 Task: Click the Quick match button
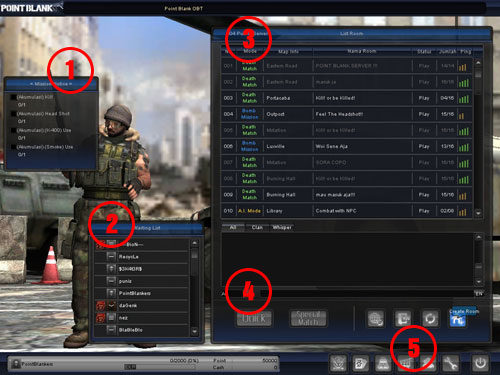click(x=254, y=318)
